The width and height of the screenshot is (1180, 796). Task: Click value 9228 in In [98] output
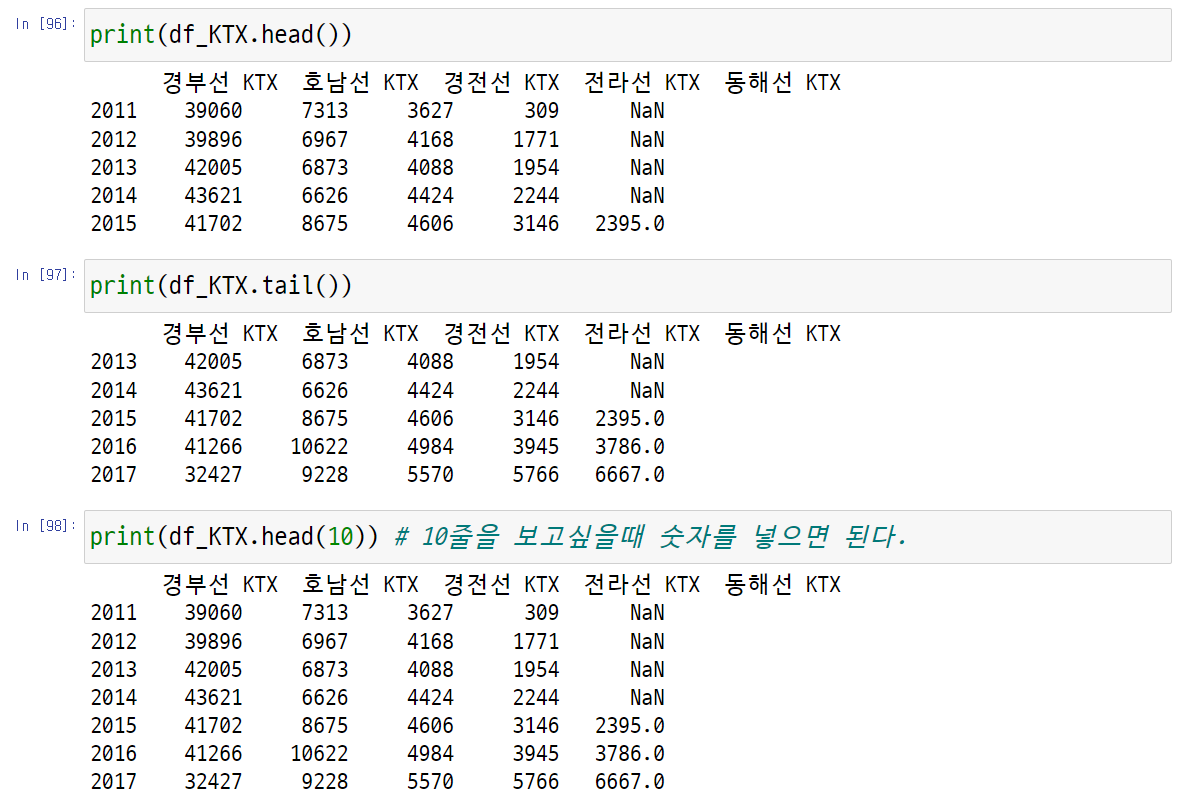[x=325, y=782]
